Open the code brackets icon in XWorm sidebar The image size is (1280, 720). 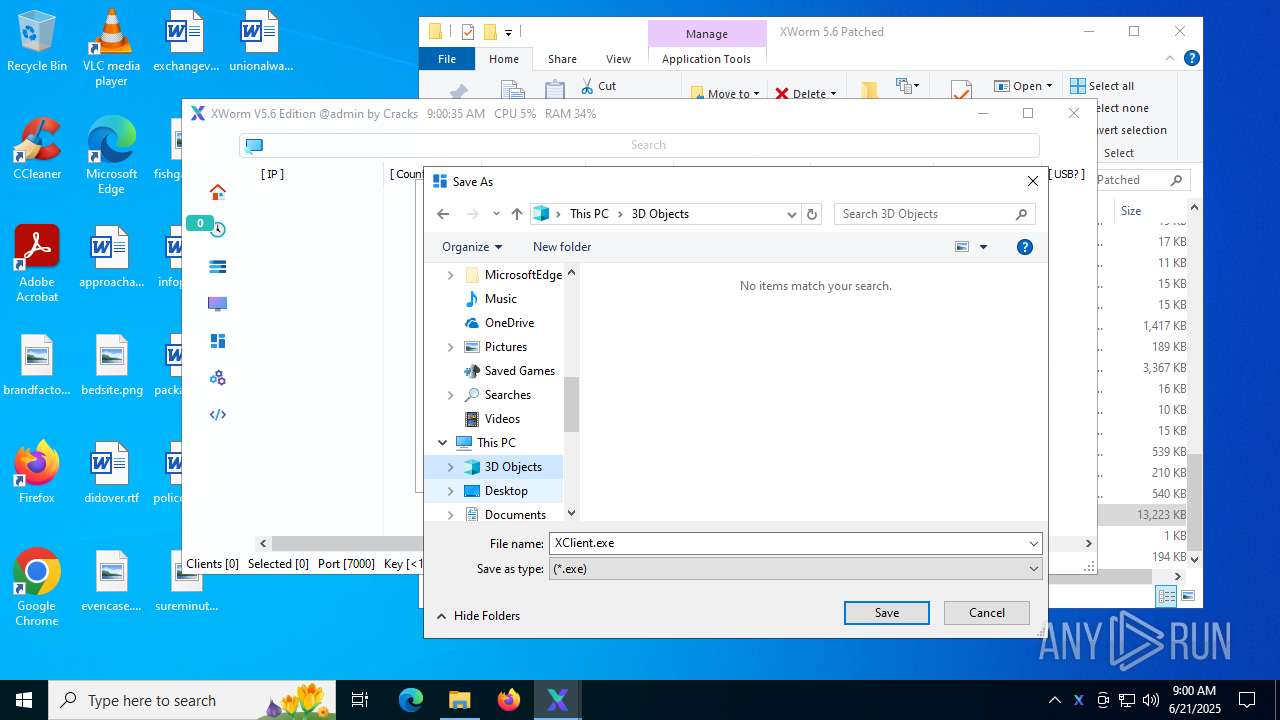pyautogui.click(x=217, y=415)
